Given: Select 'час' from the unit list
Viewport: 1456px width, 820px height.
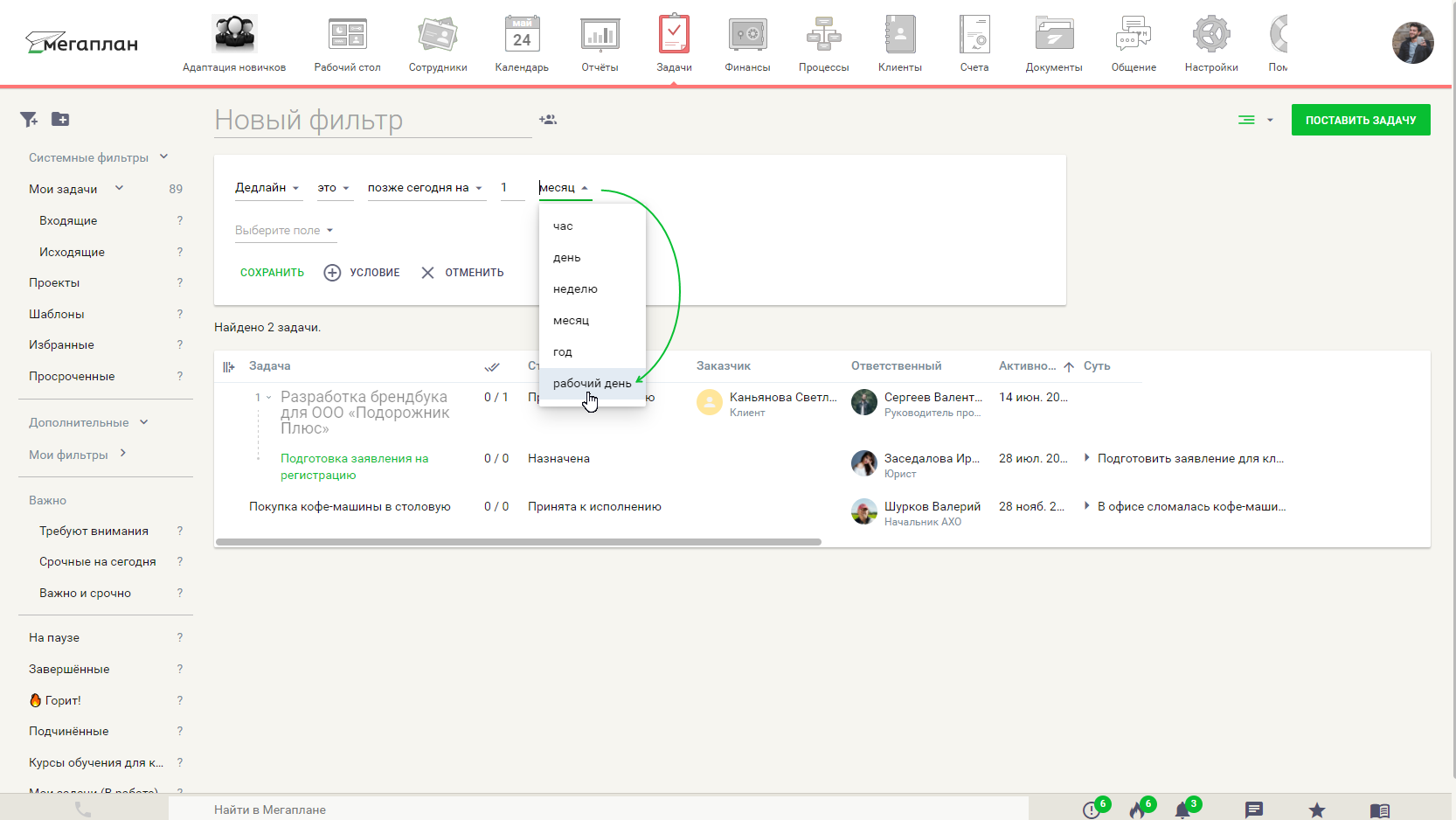Looking at the screenshot, I should point(593,226).
